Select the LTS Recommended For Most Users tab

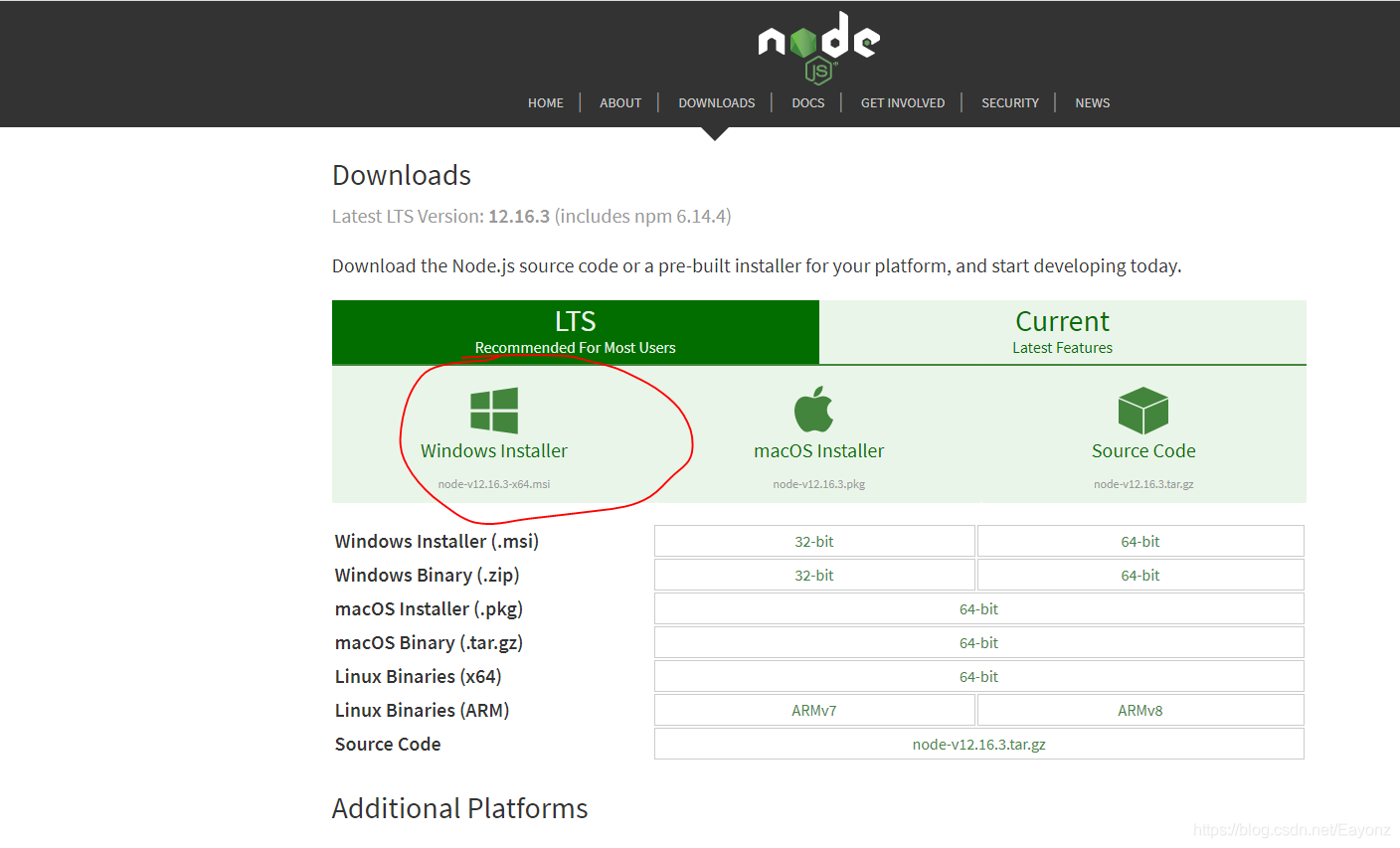pos(576,332)
